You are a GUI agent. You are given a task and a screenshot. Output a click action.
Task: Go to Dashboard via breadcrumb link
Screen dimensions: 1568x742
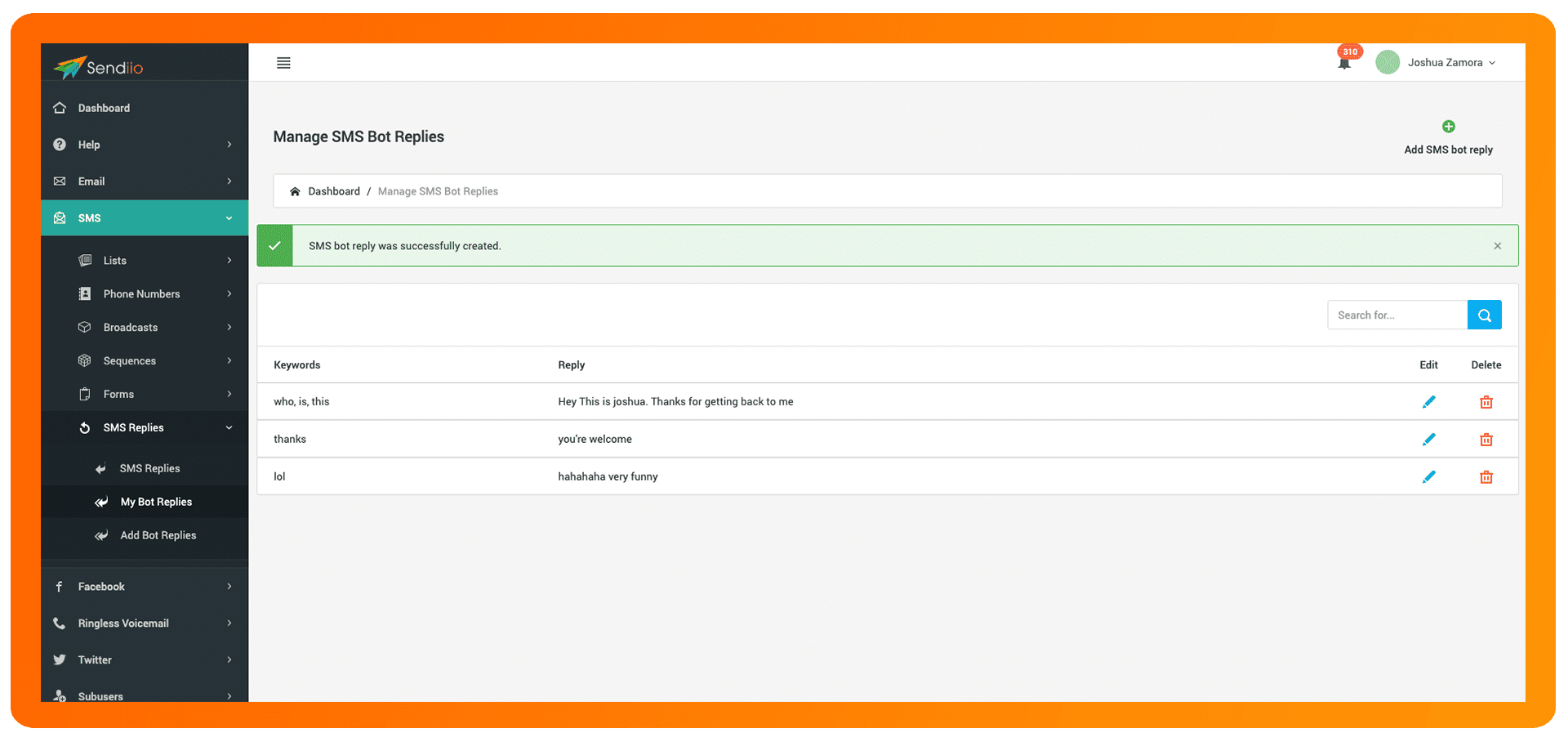(333, 191)
